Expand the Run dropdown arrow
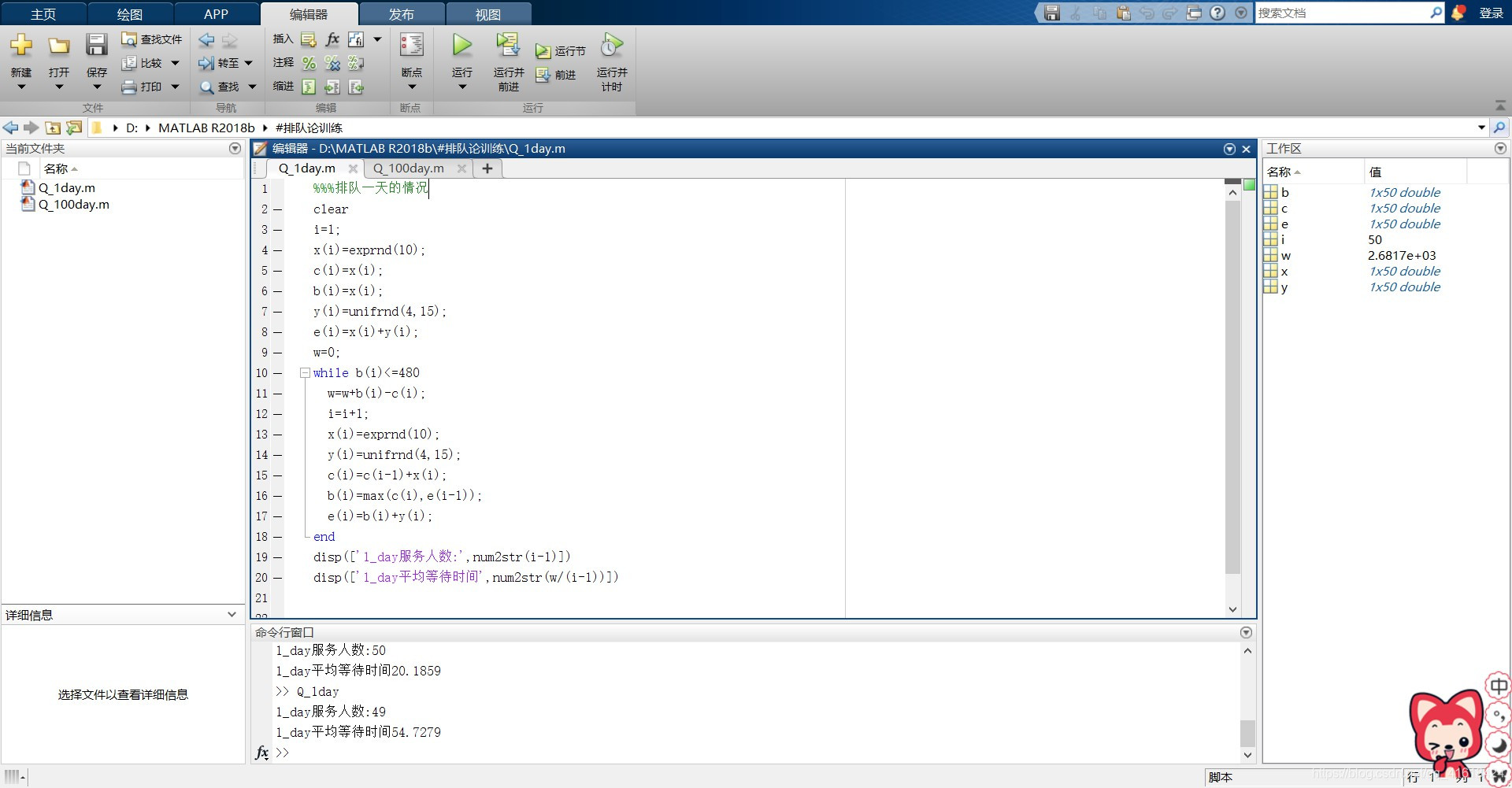 coord(462,87)
